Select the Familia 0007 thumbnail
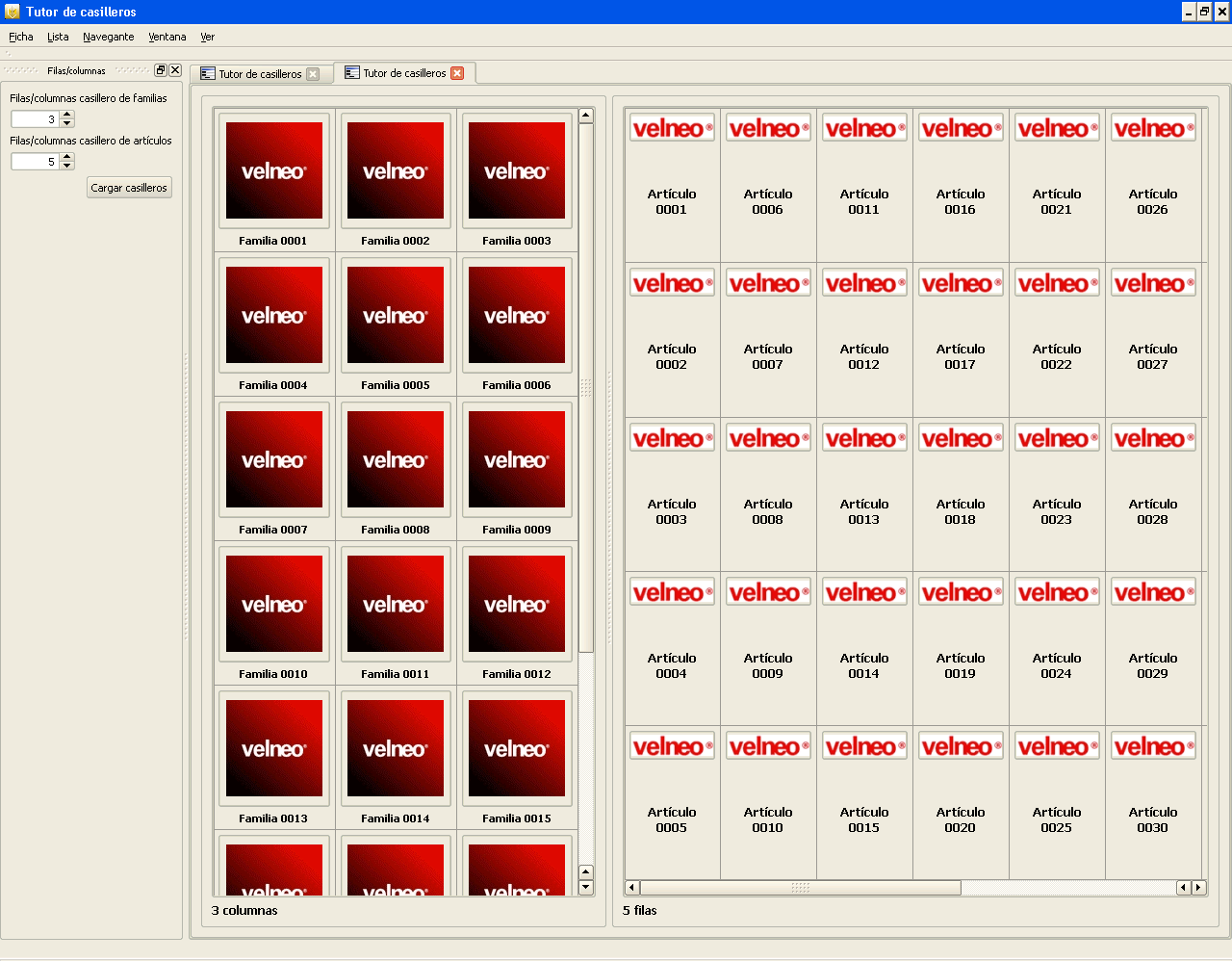The width and height of the screenshot is (1232, 961). (x=274, y=460)
